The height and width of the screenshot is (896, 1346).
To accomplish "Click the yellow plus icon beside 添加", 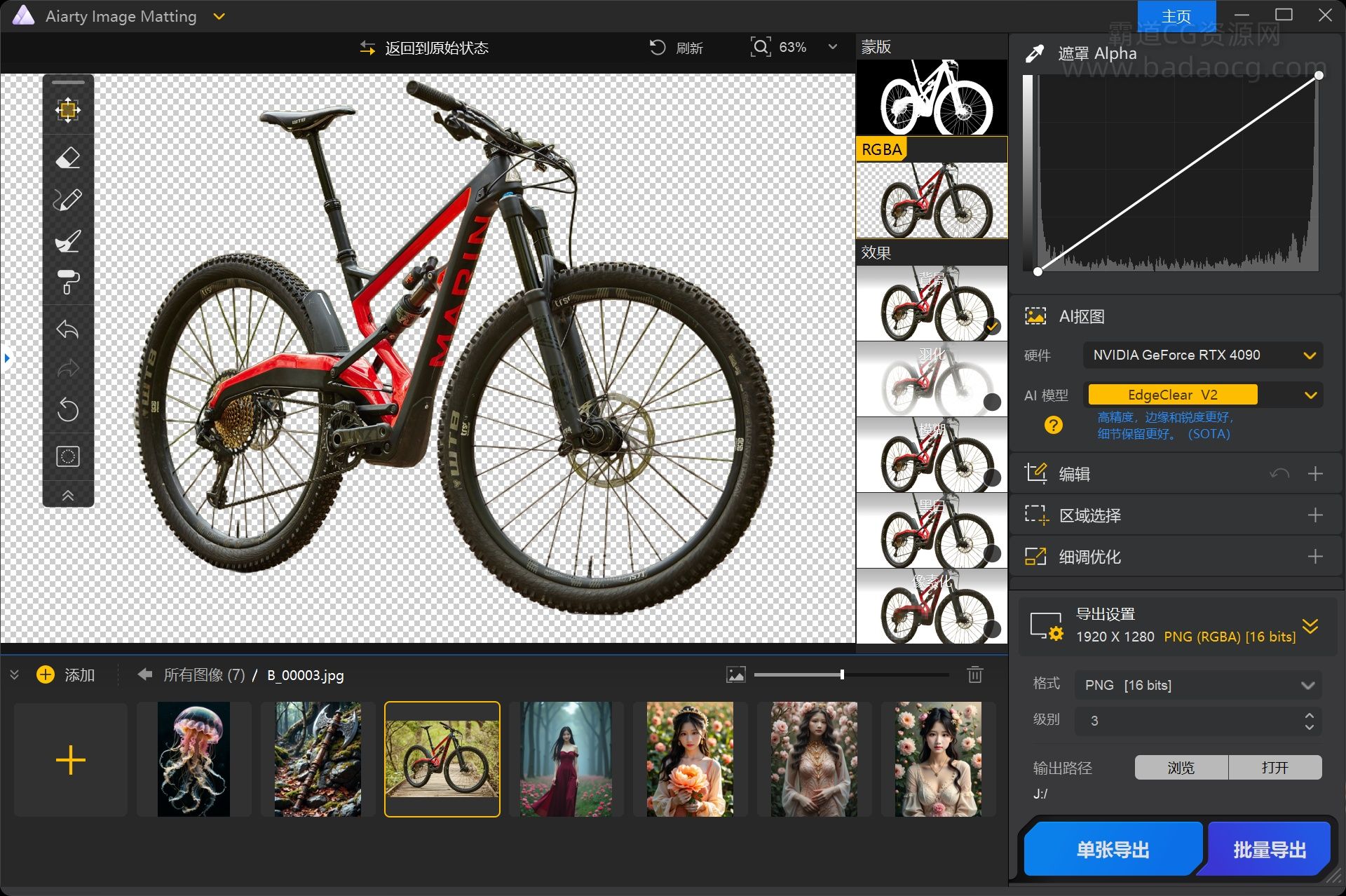I will (46, 674).
